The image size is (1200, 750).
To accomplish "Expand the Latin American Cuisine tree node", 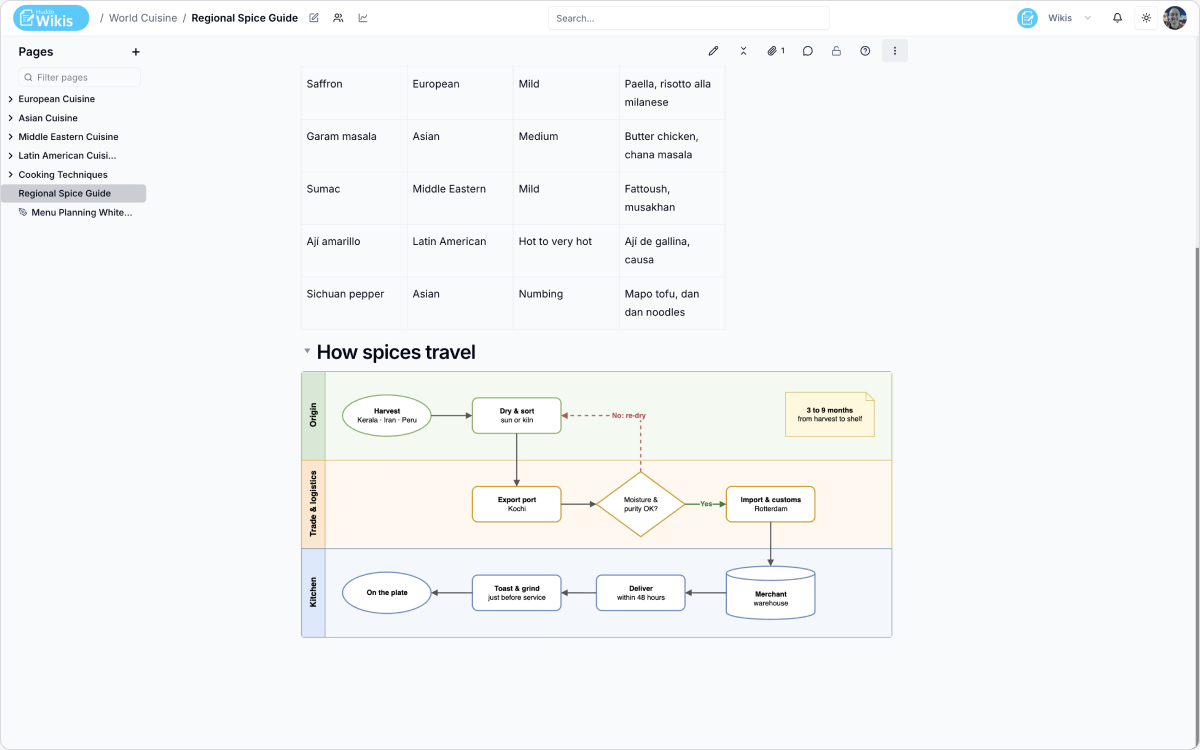I will pyautogui.click(x=10, y=156).
